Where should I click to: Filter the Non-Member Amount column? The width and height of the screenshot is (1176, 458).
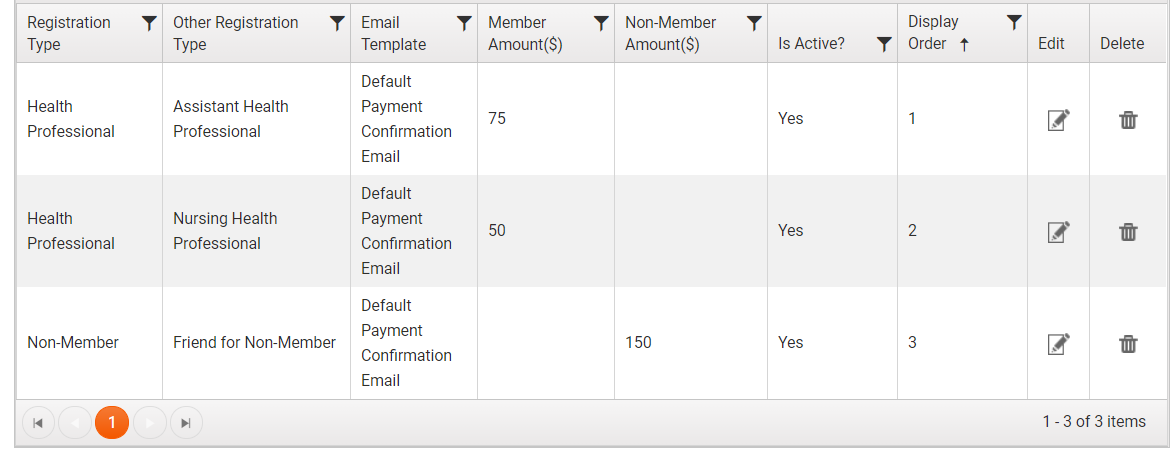(x=754, y=23)
